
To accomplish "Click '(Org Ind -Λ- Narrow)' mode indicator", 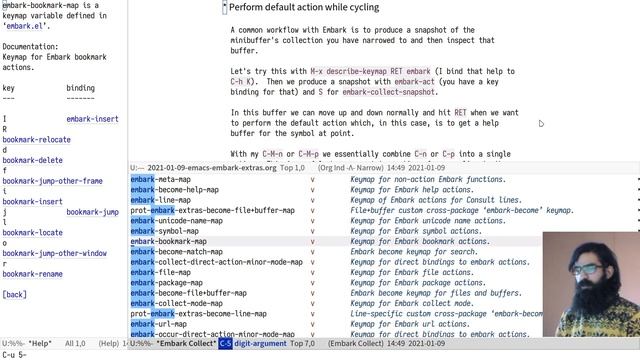I will 351,168.
